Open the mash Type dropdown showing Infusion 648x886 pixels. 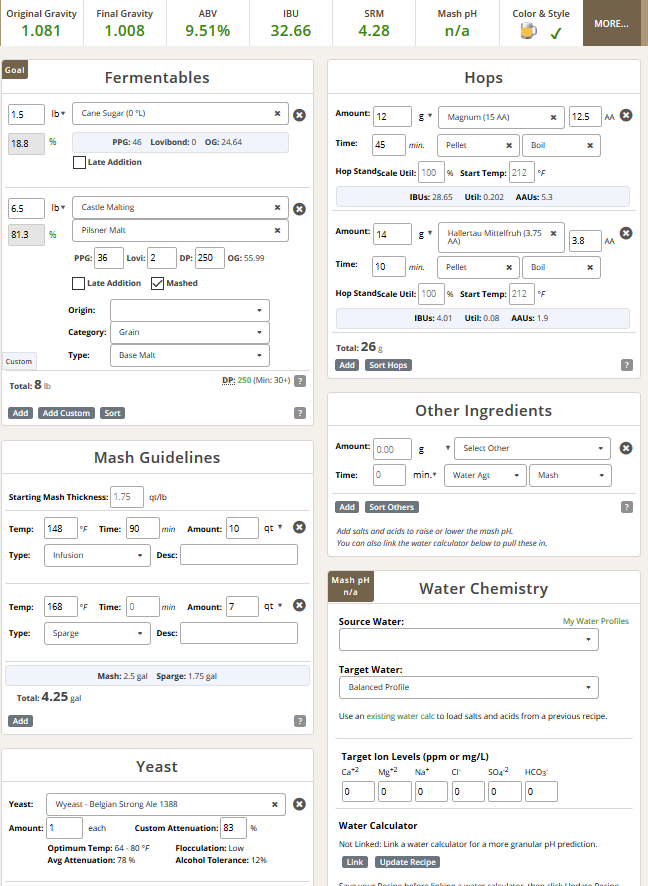(x=97, y=555)
